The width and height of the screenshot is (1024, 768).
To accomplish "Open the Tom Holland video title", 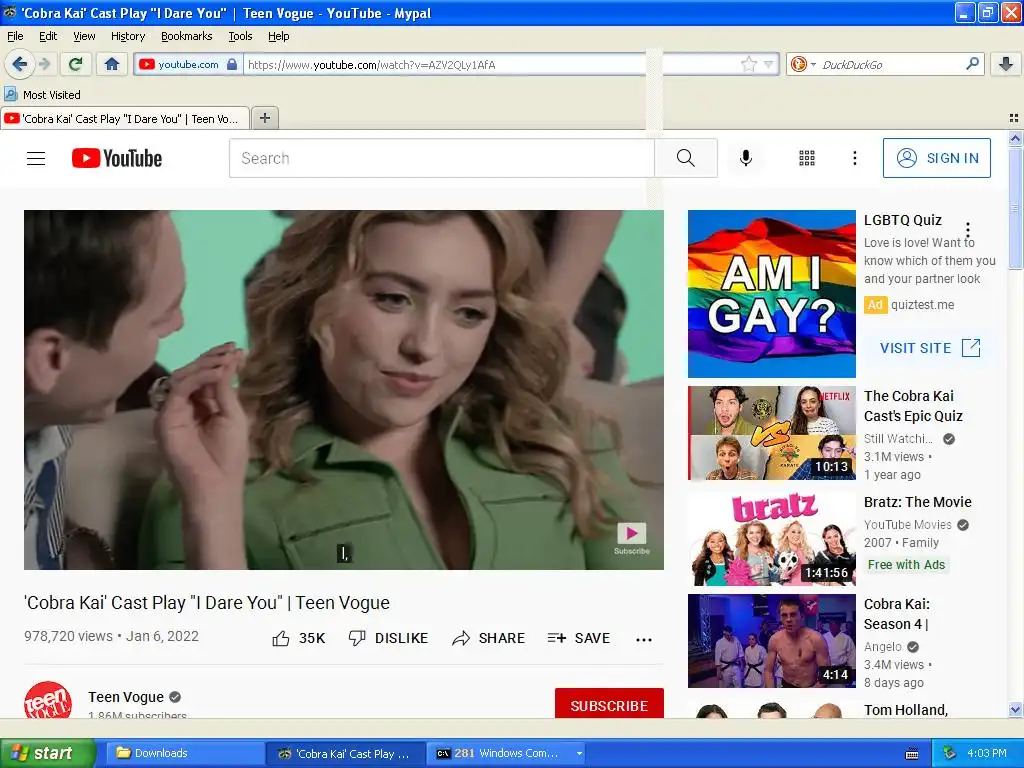I will point(906,710).
